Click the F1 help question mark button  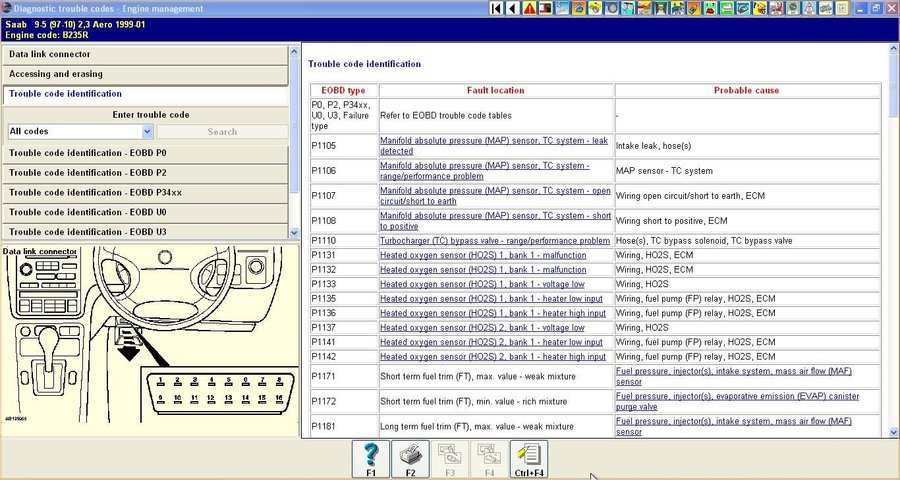point(370,458)
